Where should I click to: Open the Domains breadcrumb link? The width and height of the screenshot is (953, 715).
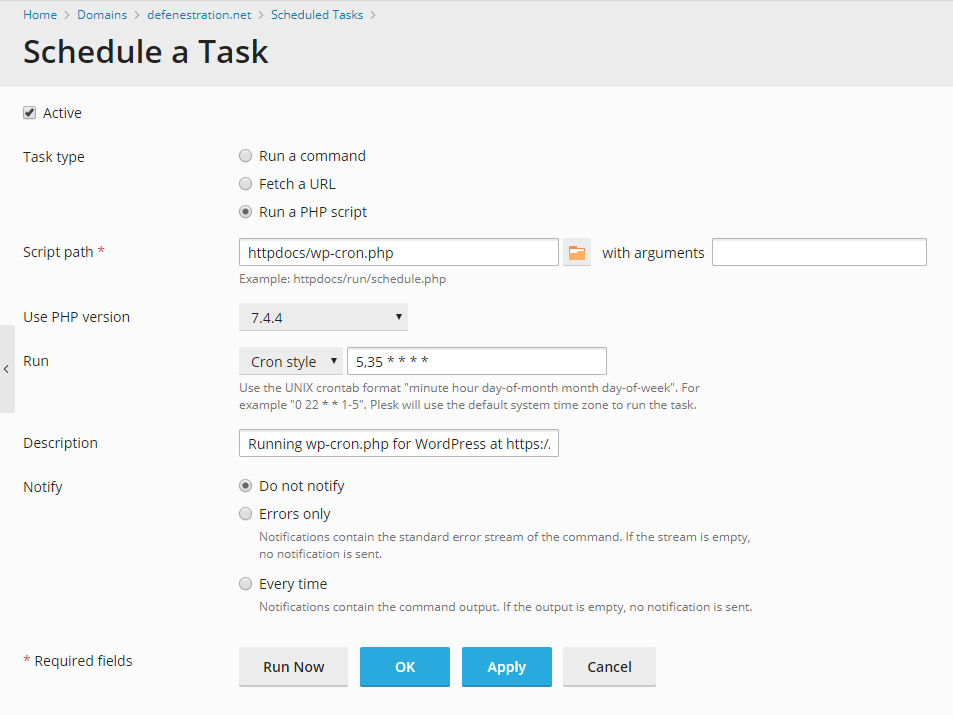pos(102,15)
